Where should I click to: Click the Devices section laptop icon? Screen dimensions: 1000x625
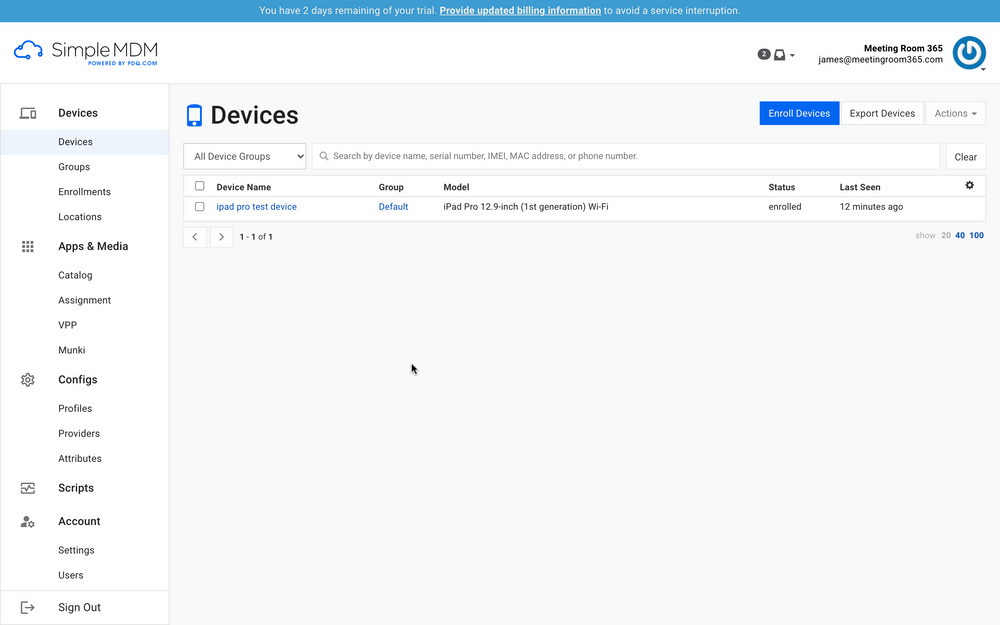tap(27, 113)
